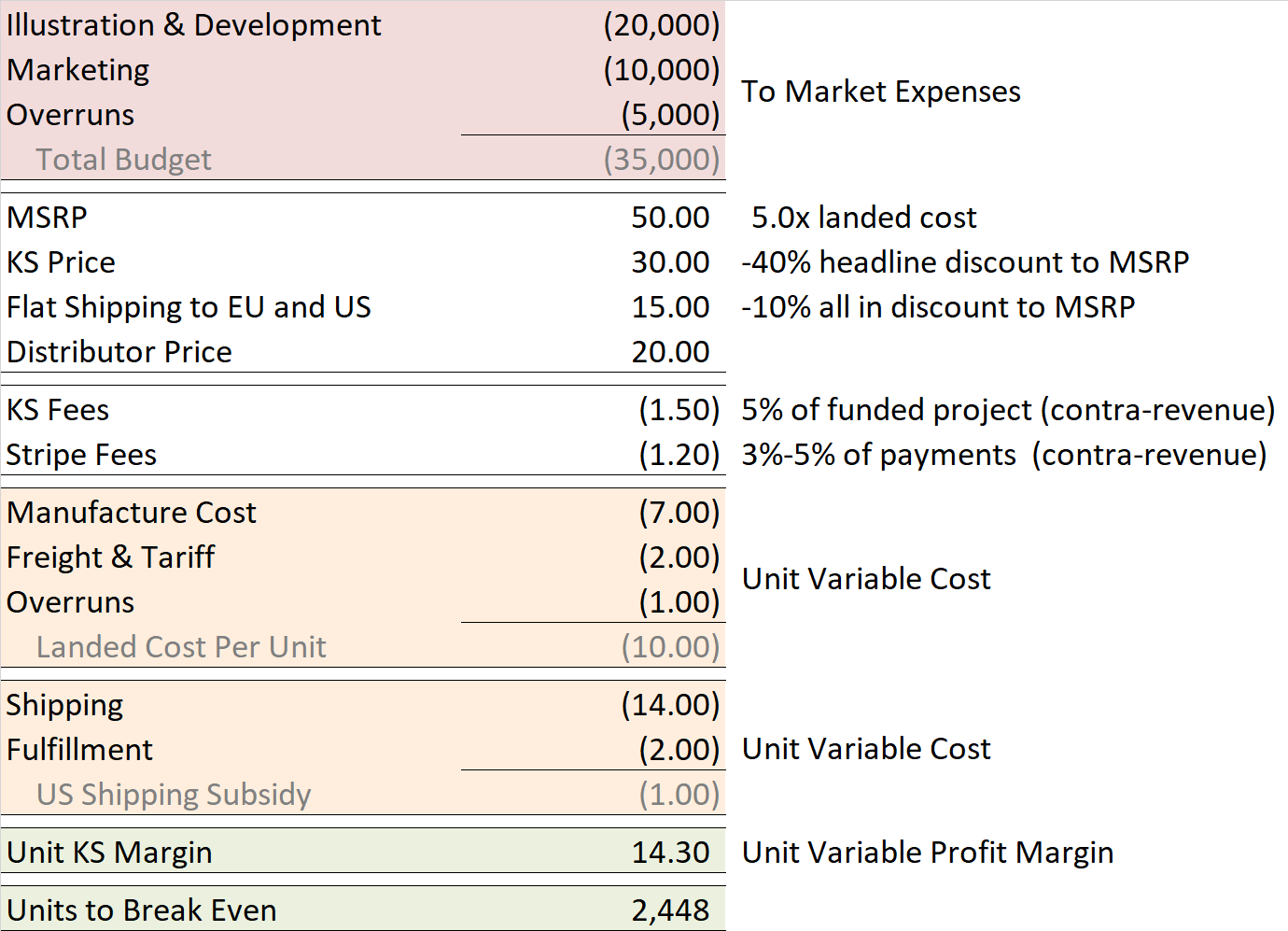Image resolution: width=1288 pixels, height=931 pixels.
Task: Click the 'Manufacture Cost' label
Action: tap(132, 513)
